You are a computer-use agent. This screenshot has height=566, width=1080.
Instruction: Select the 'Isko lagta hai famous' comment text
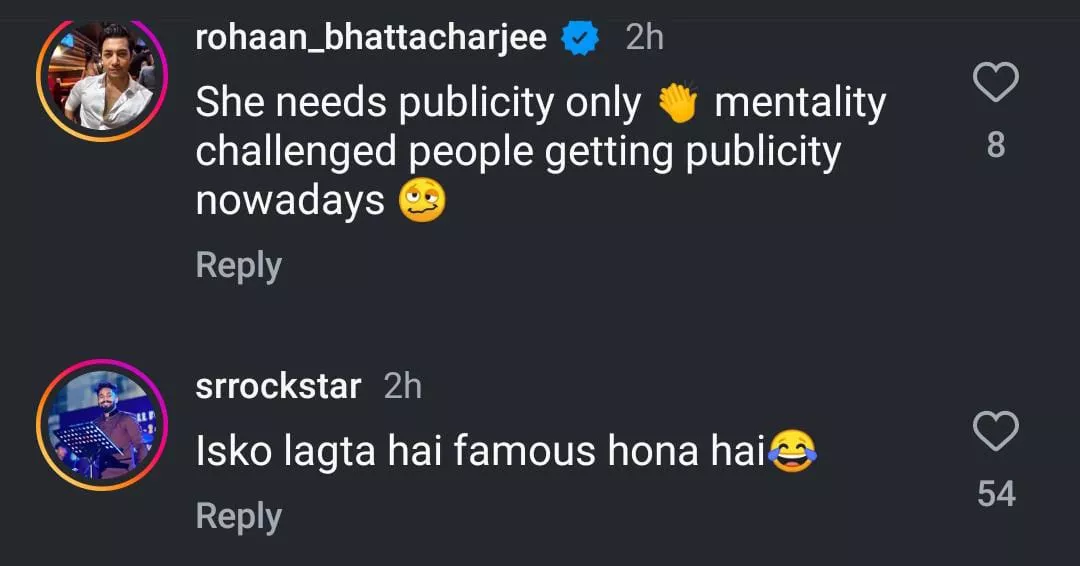[x=480, y=452]
